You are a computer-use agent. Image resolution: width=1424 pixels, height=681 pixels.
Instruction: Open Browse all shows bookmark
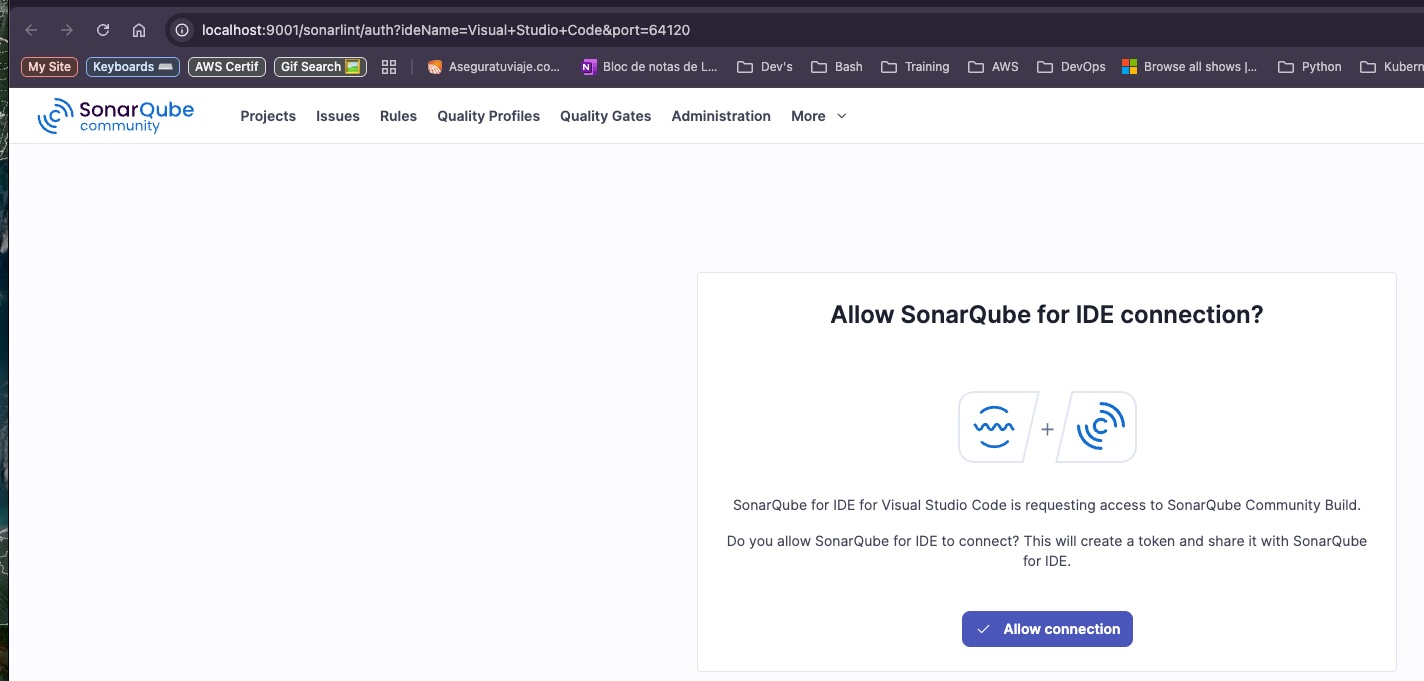tap(1190, 67)
